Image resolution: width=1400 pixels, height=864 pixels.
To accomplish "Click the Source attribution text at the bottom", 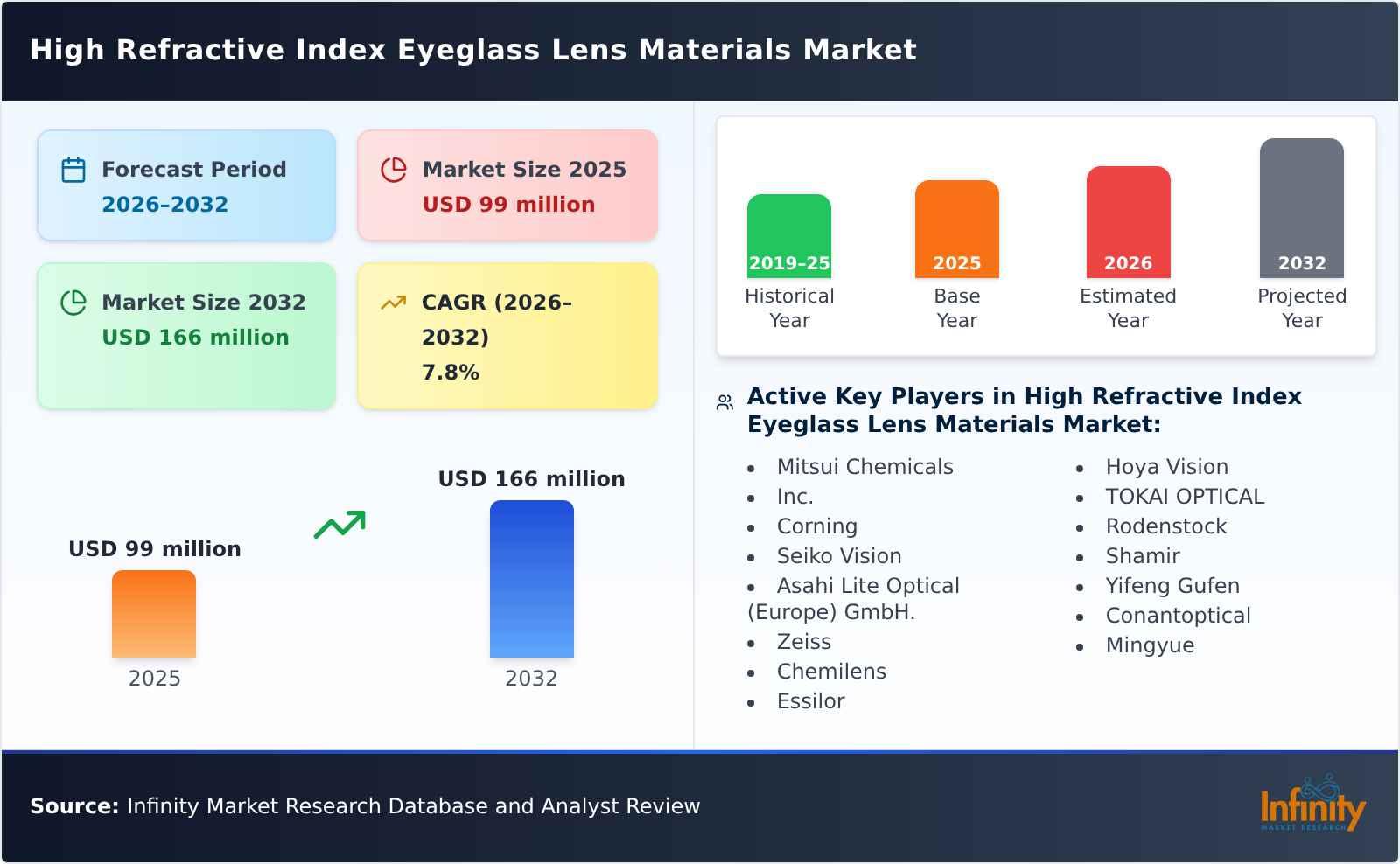I will coord(364,806).
